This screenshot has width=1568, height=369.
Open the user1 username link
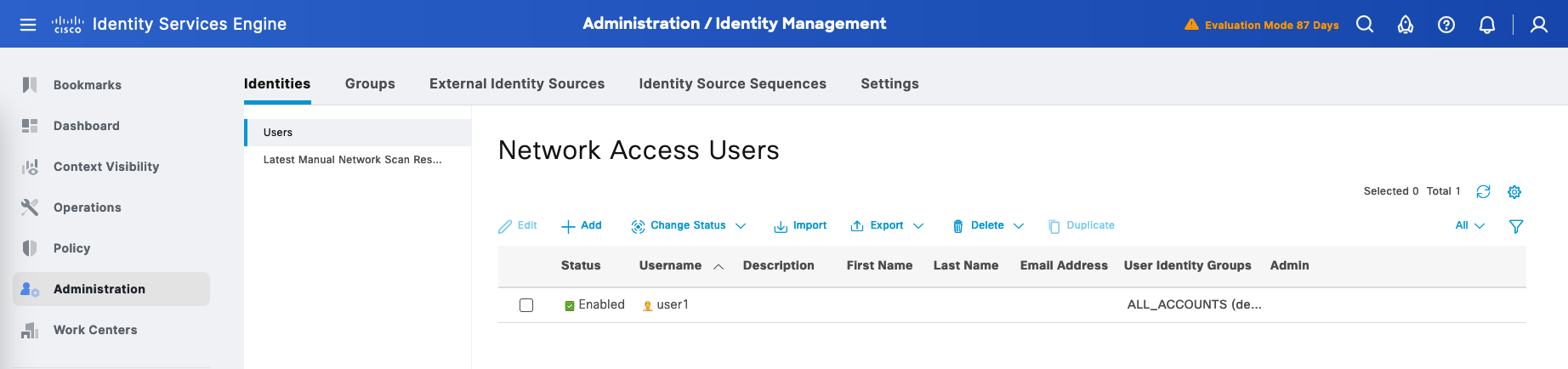coord(673,305)
